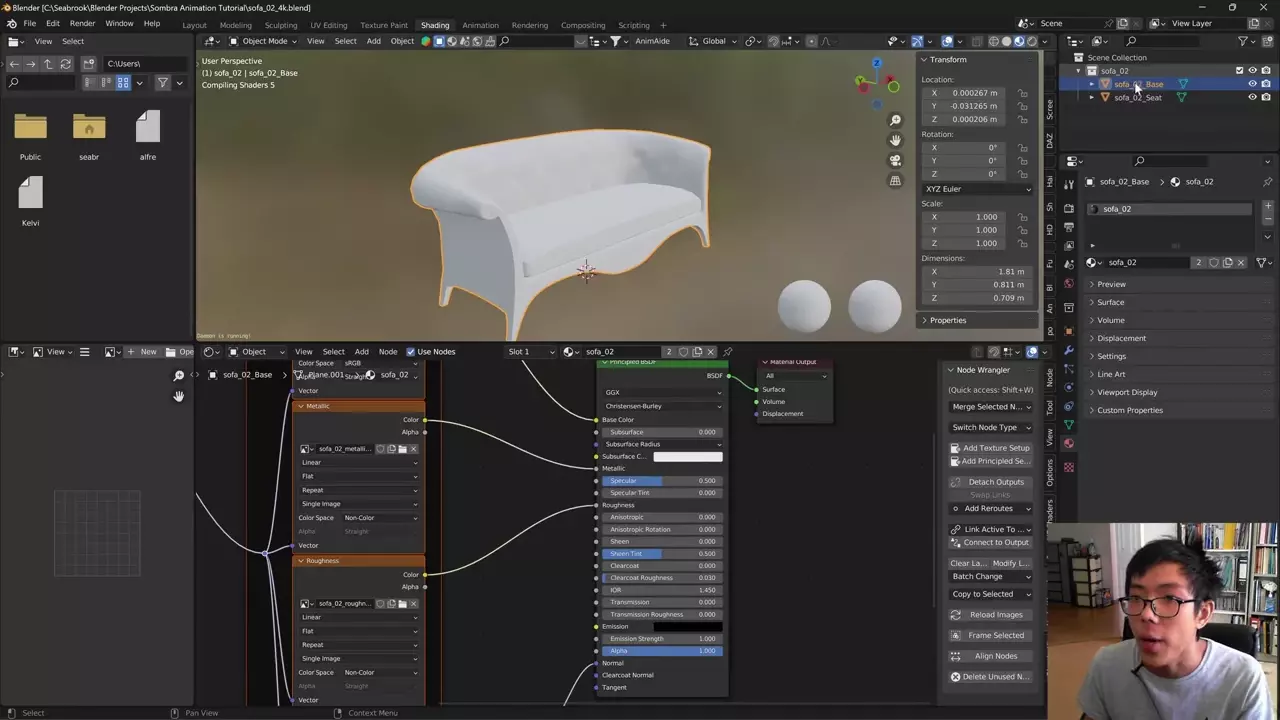Adjust the Specular slider in Principled BSDF
Screen dimensions: 1280x720
click(661, 481)
